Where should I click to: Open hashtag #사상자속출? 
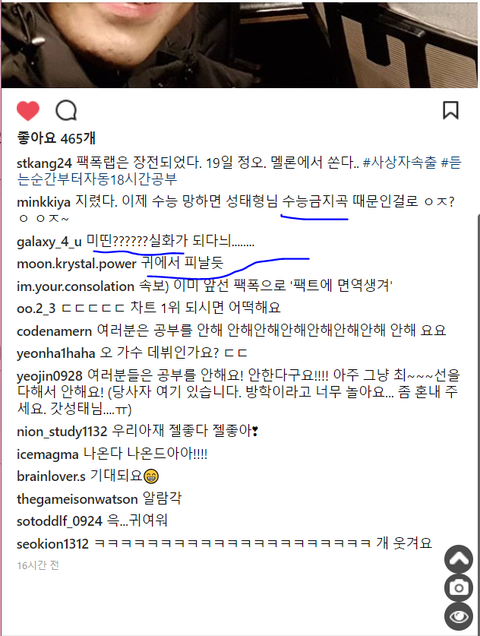click(x=400, y=163)
